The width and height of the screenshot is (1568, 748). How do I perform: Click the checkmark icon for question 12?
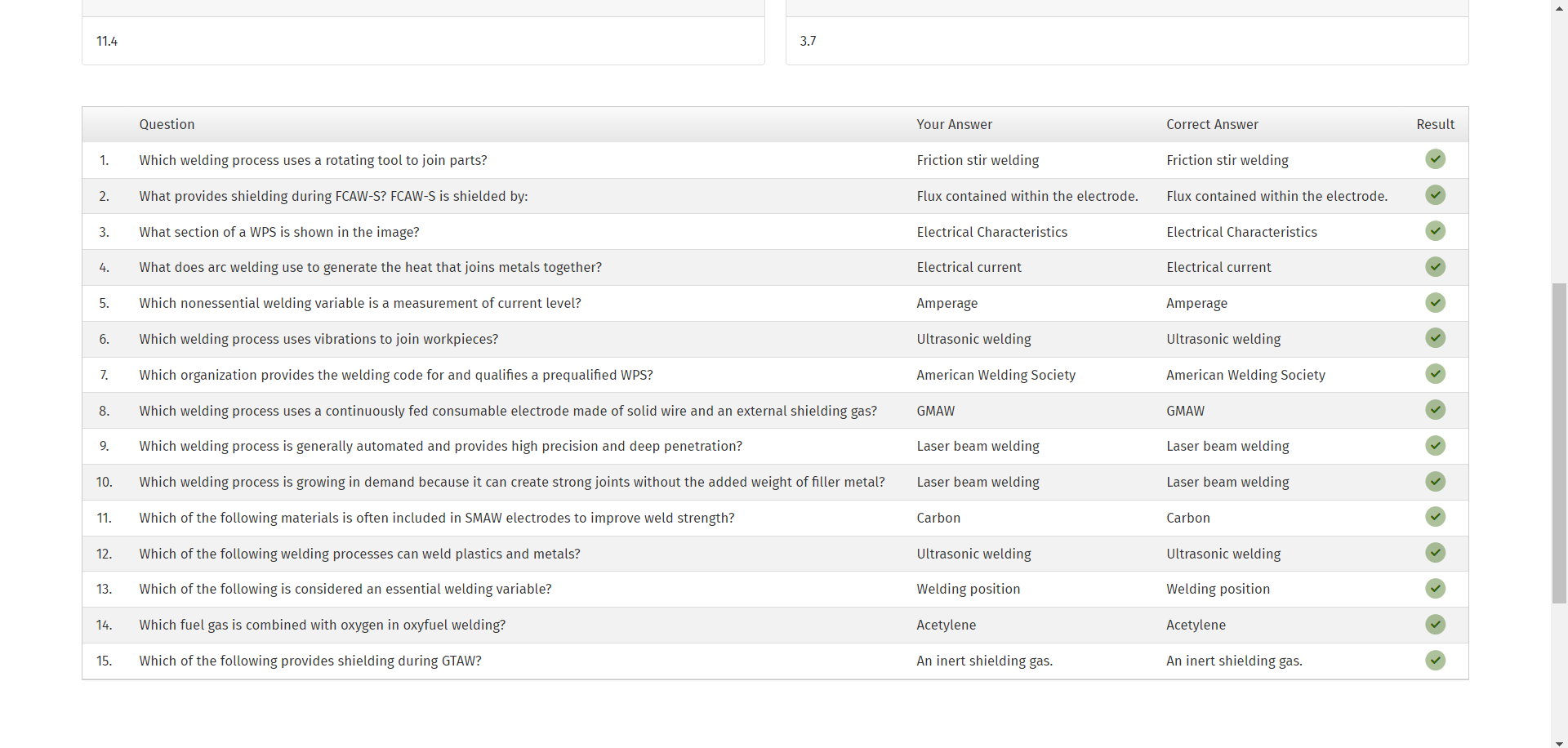(x=1435, y=553)
